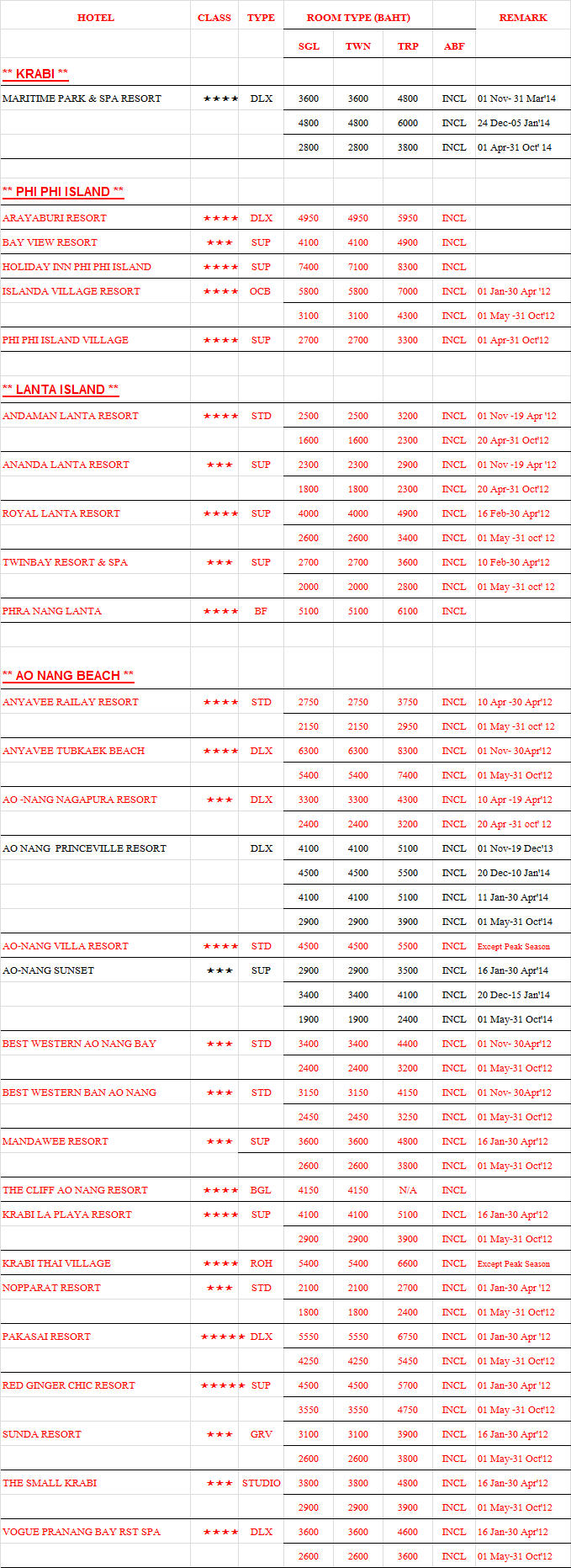Select the SGL sub-header
Image resolution: width=571 pixels, height=1568 pixels.
309,46
